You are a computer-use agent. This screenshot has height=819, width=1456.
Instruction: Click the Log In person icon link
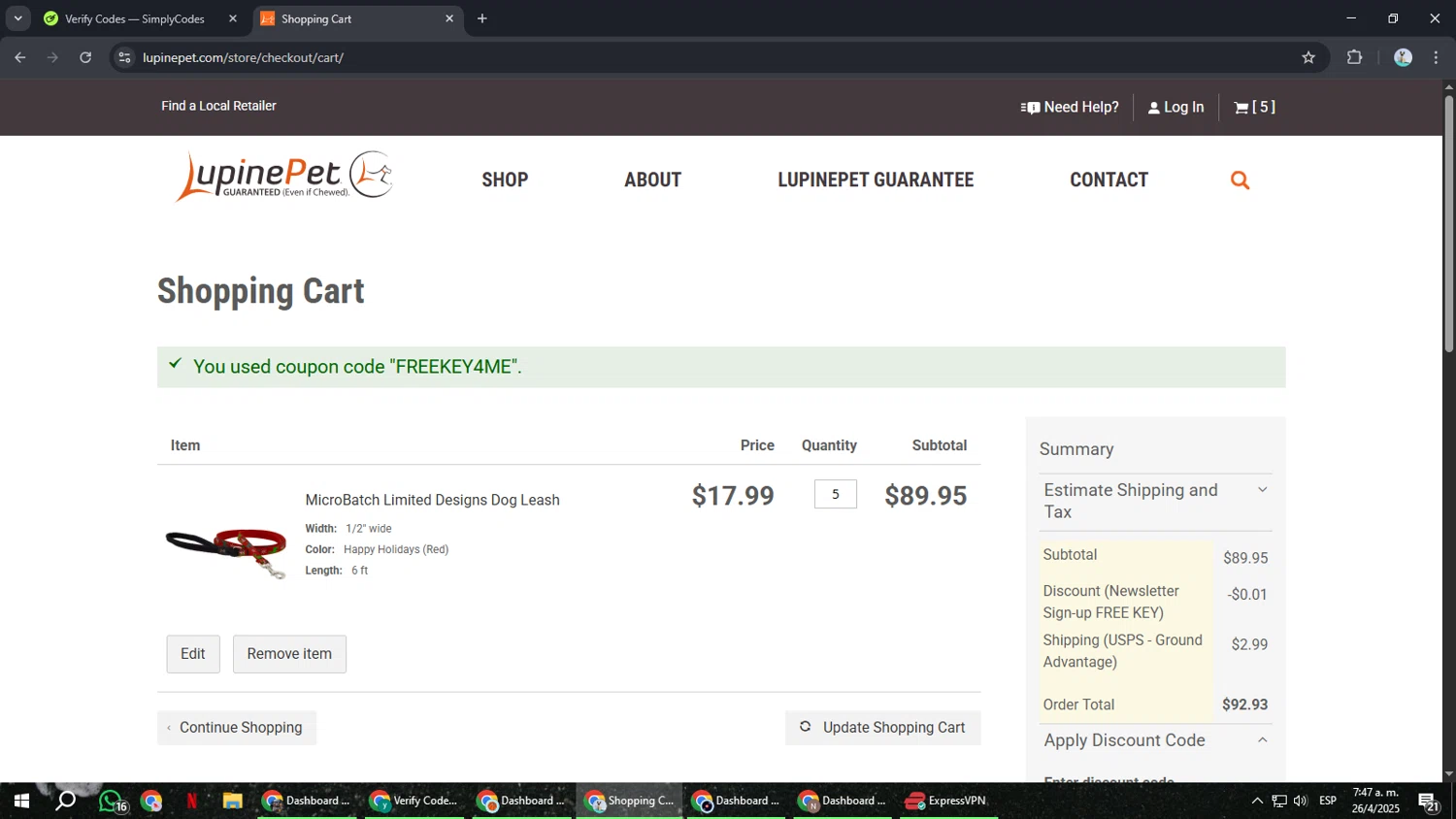(1175, 107)
